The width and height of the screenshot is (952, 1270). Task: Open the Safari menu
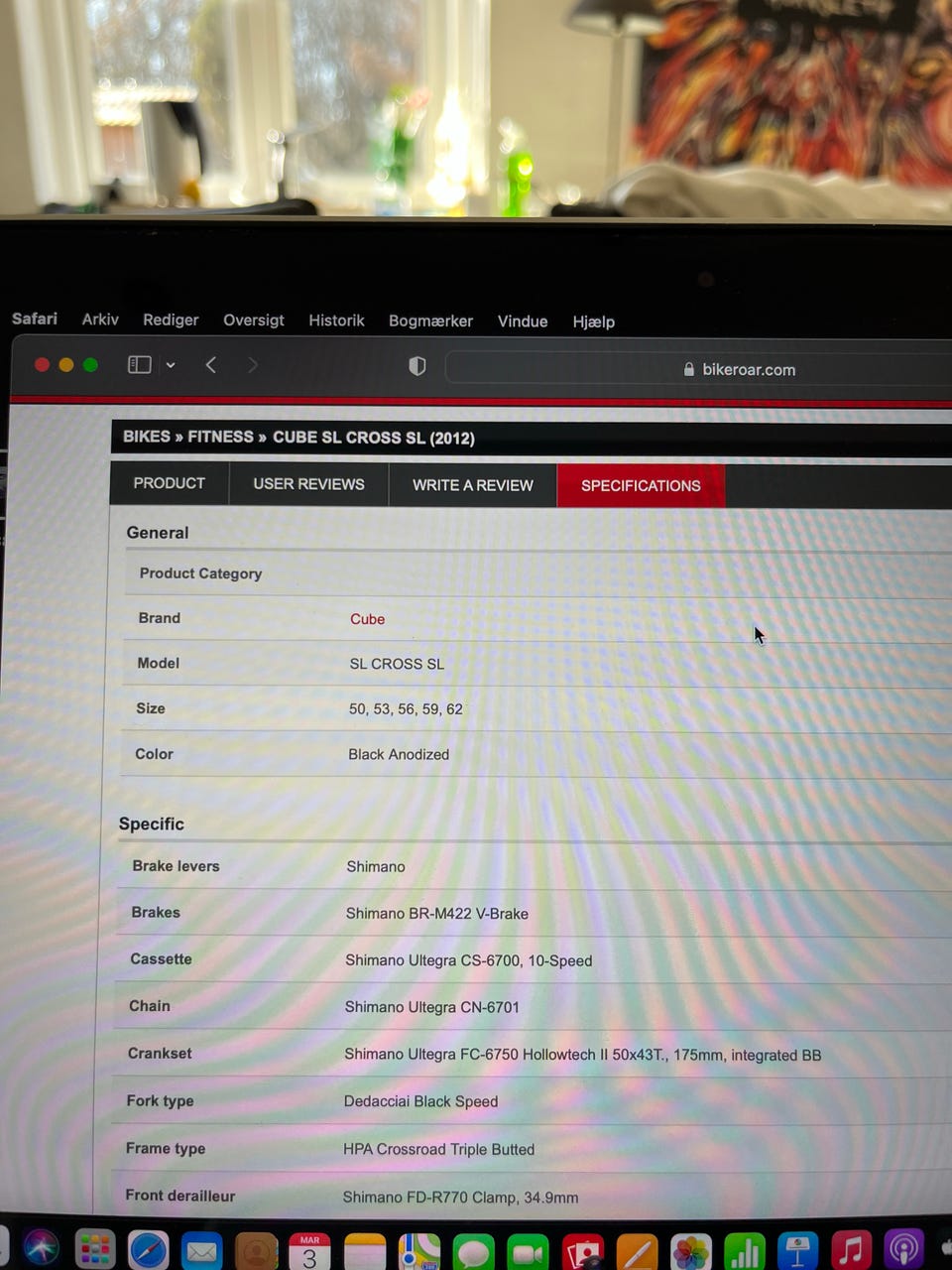[x=35, y=318]
